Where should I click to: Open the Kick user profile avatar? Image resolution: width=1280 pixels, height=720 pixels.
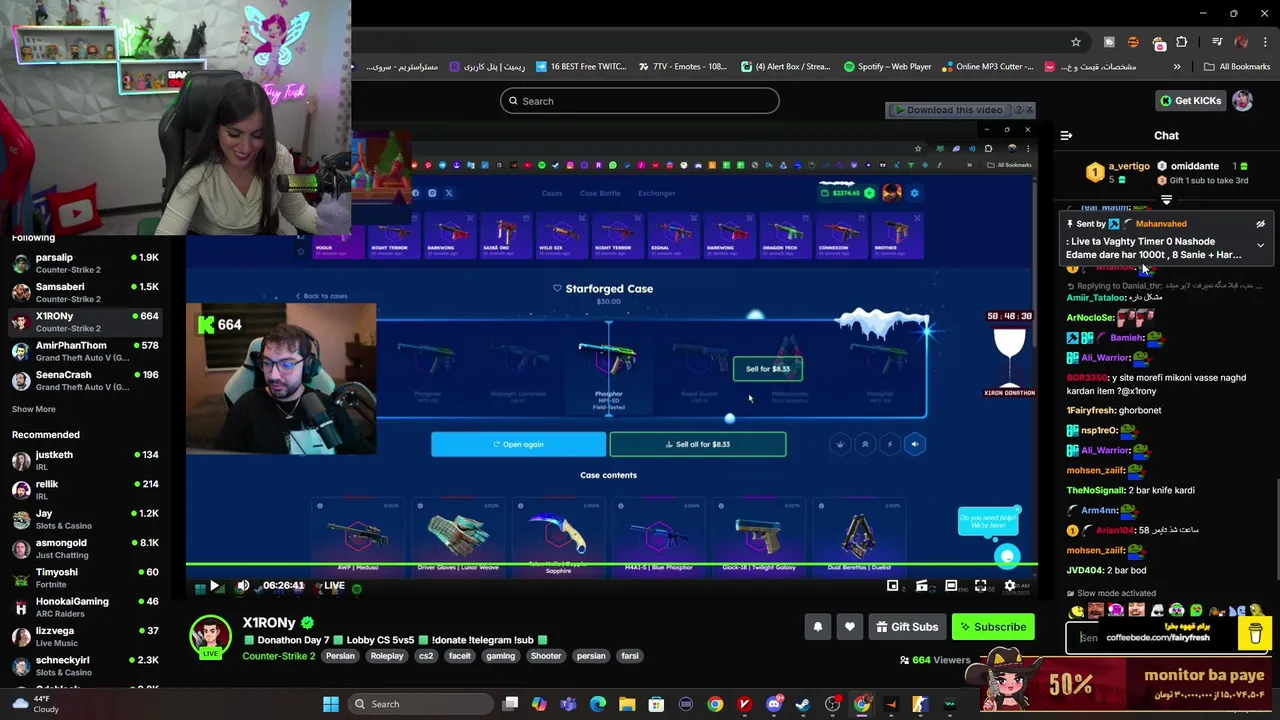[1242, 101]
